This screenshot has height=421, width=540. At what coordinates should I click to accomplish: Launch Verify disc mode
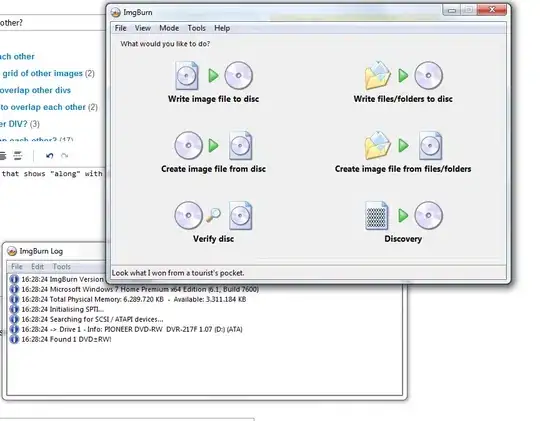pyautogui.click(x=214, y=222)
